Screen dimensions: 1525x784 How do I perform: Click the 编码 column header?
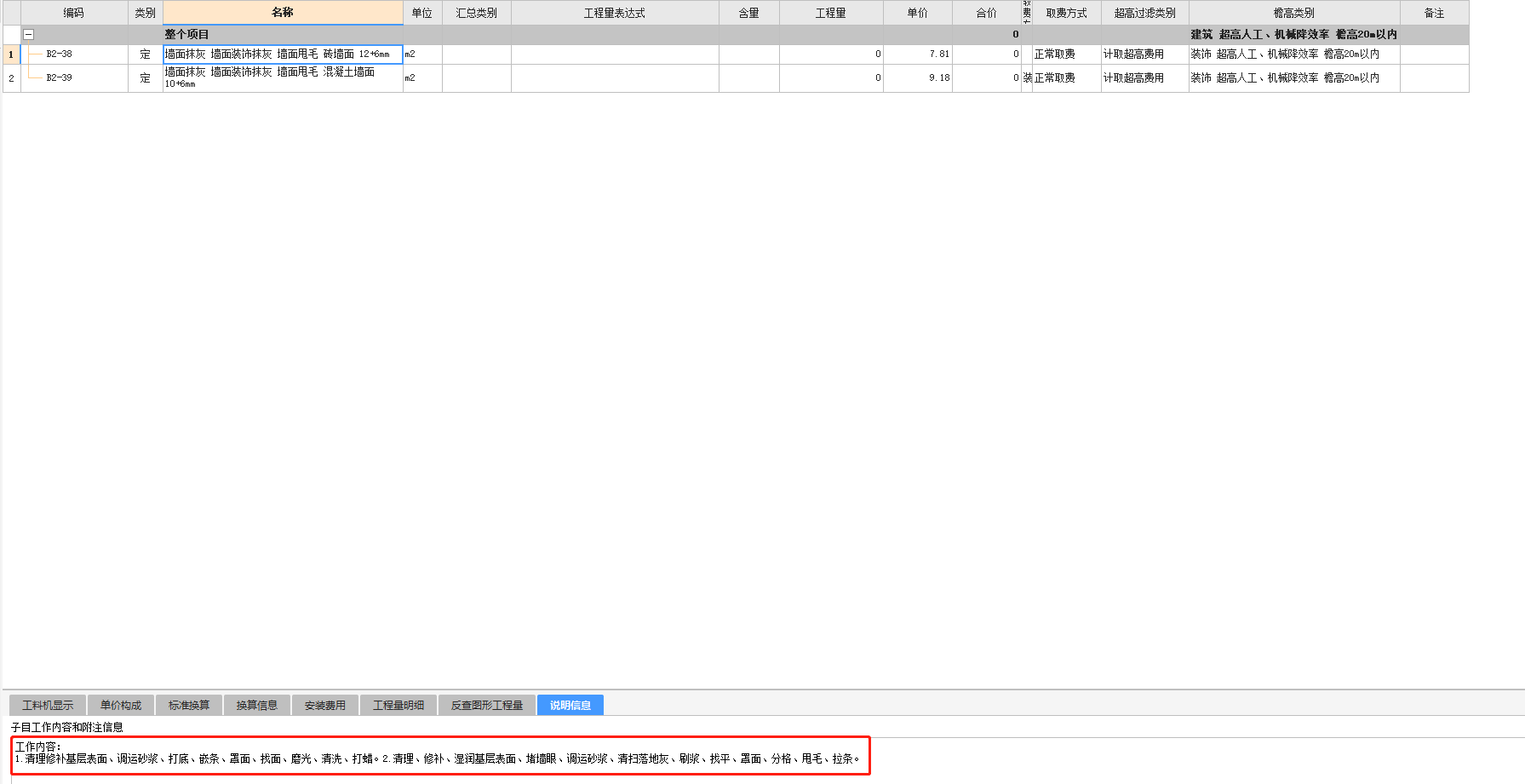coord(74,13)
